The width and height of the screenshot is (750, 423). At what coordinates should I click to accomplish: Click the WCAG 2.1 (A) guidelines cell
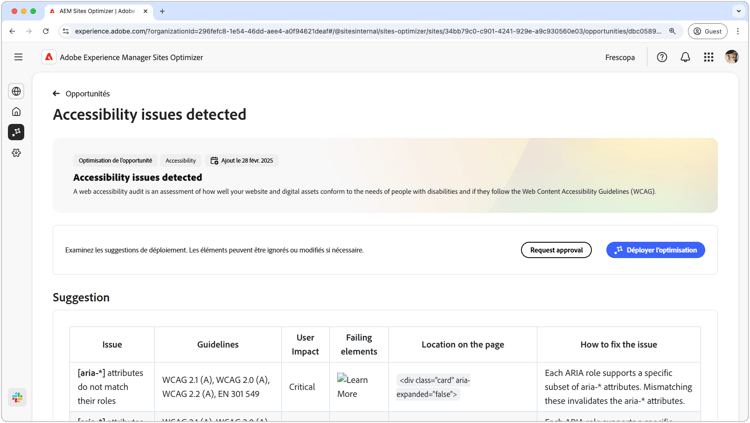click(x=216, y=387)
